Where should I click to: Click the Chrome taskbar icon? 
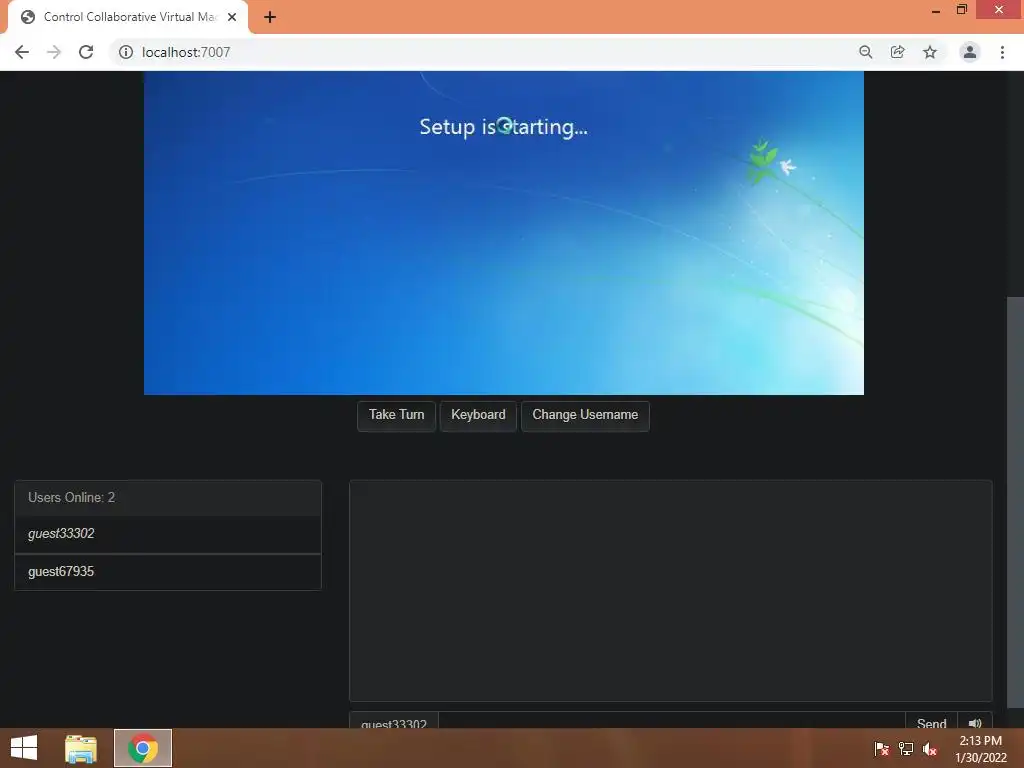click(143, 748)
